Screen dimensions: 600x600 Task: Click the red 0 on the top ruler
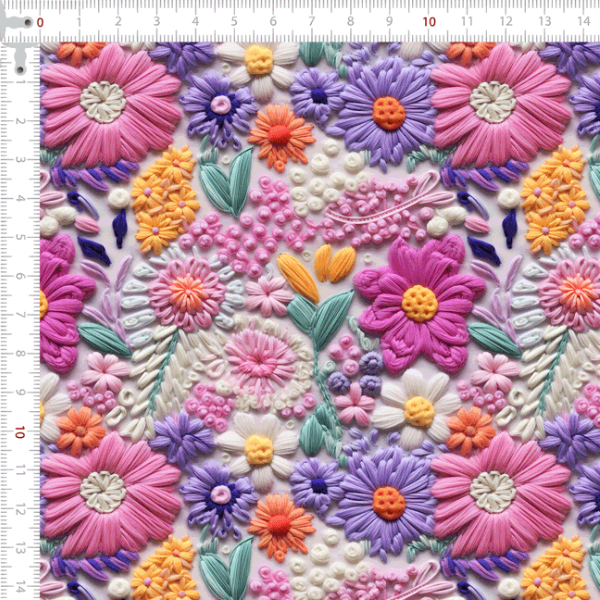tap(40, 23)
